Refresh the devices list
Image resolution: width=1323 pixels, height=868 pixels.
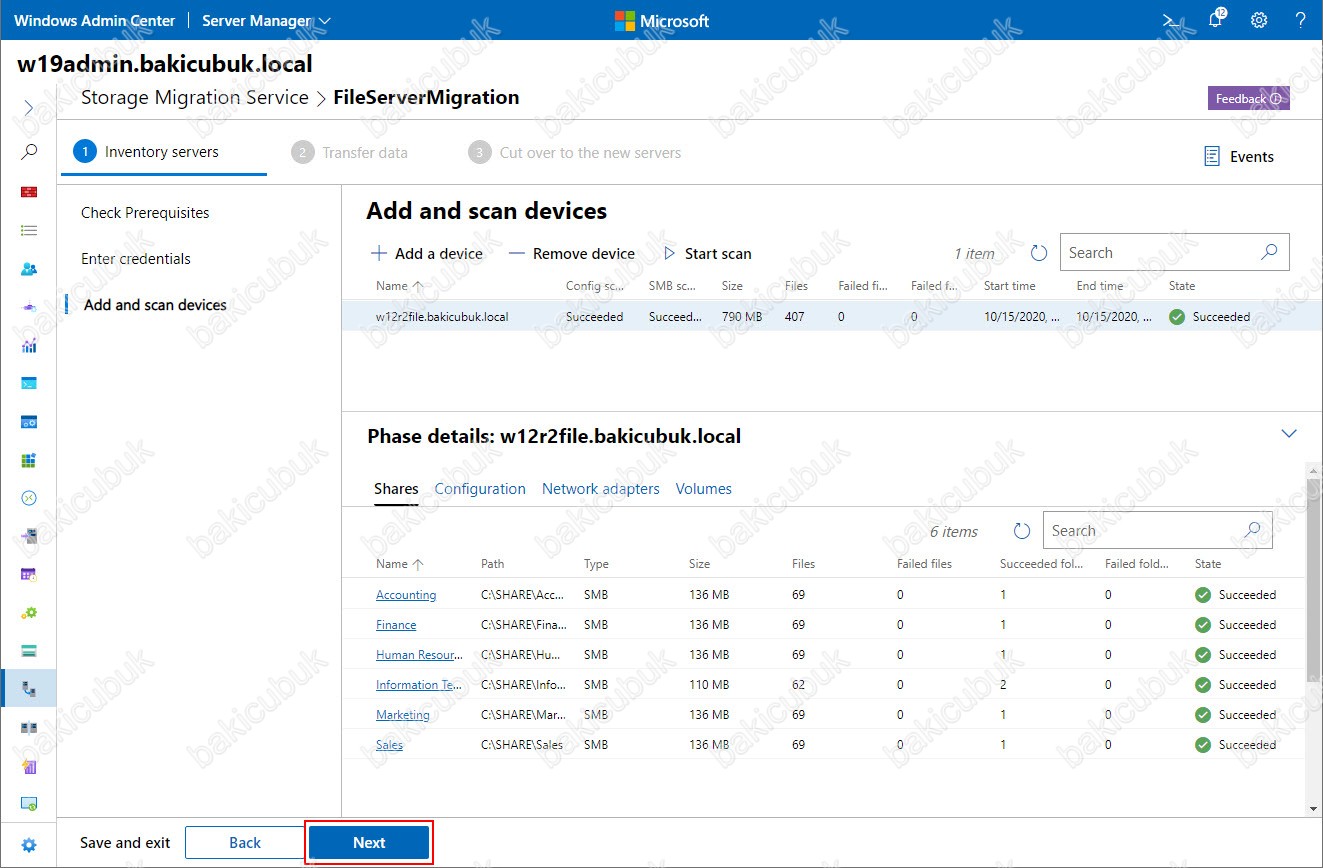coord(1039,254)
